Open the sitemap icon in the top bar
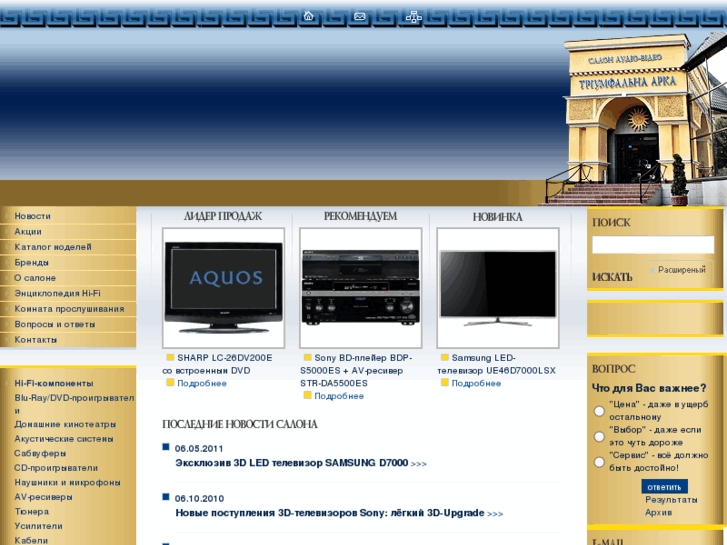Screen dimensions: 727x545 tap(414, 17)
